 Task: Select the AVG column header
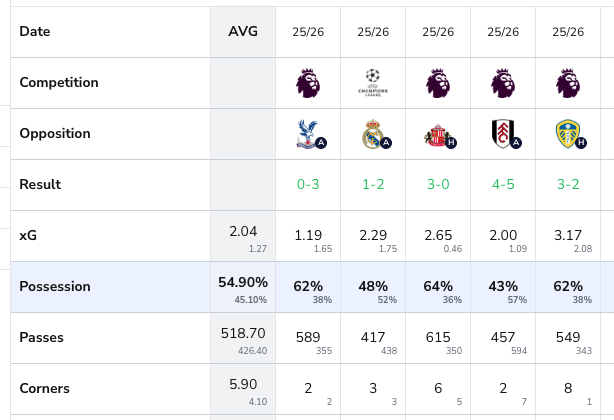click(243, 32)
